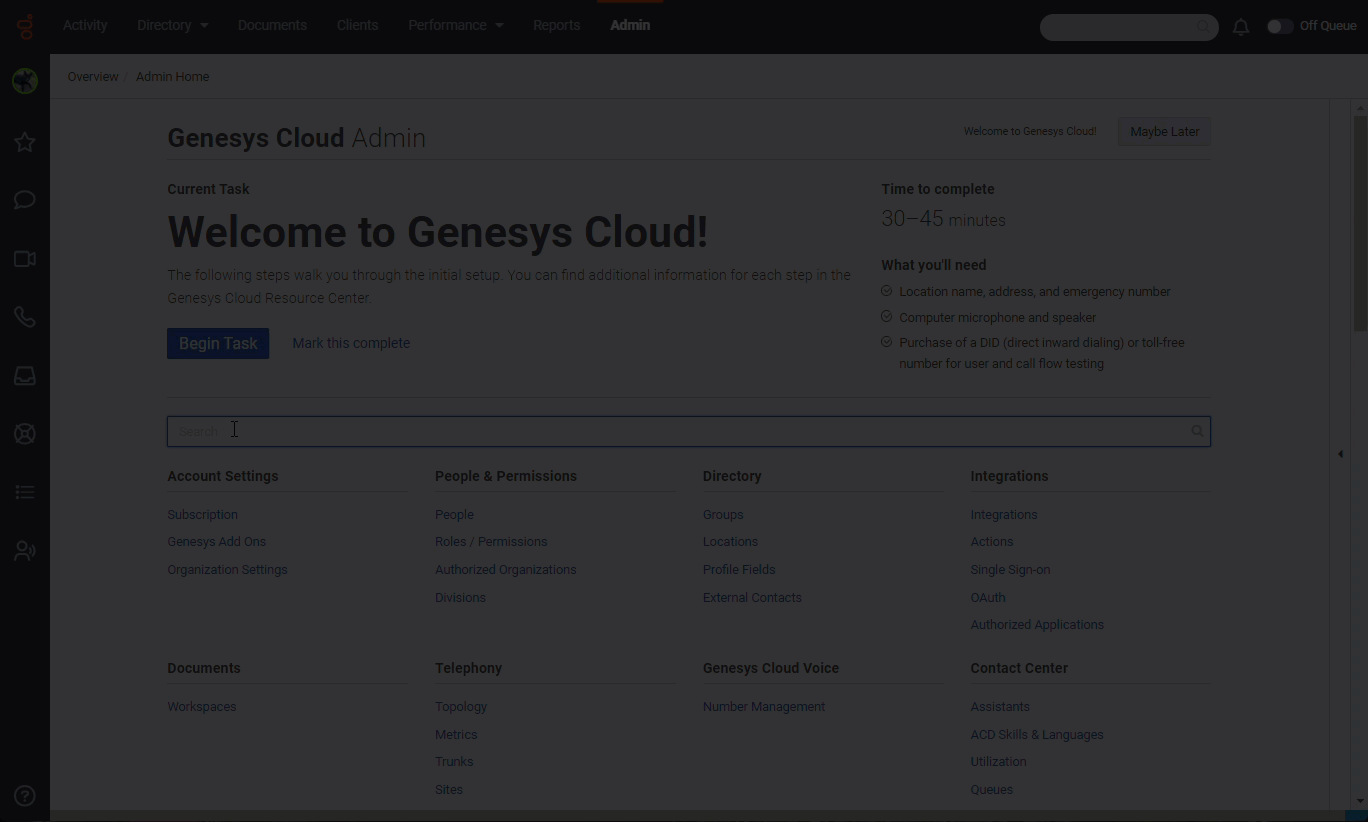The height and width of the screenshot is (822, 1368).
Task: Open ACD Skills & Languages
Action: 1037,735
